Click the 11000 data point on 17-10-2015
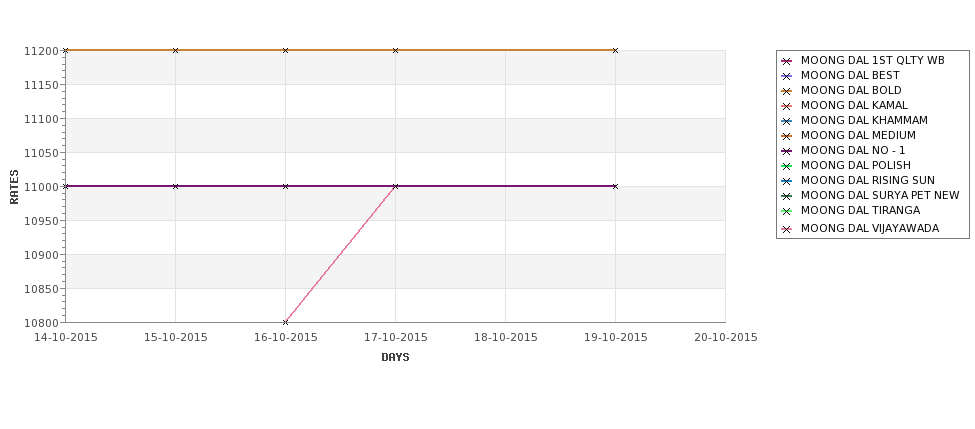975x429 pixels. tap(395, 186)
